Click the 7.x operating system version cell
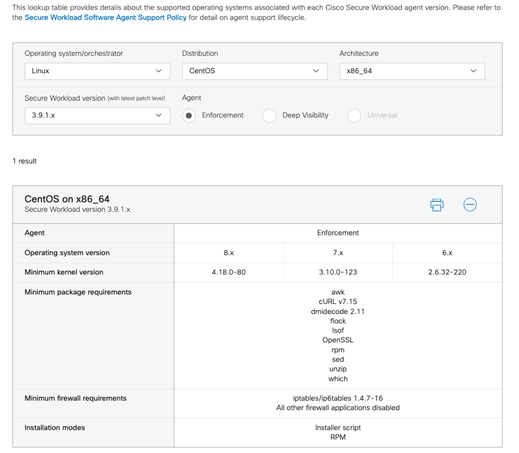 click(x=338, y=253)
